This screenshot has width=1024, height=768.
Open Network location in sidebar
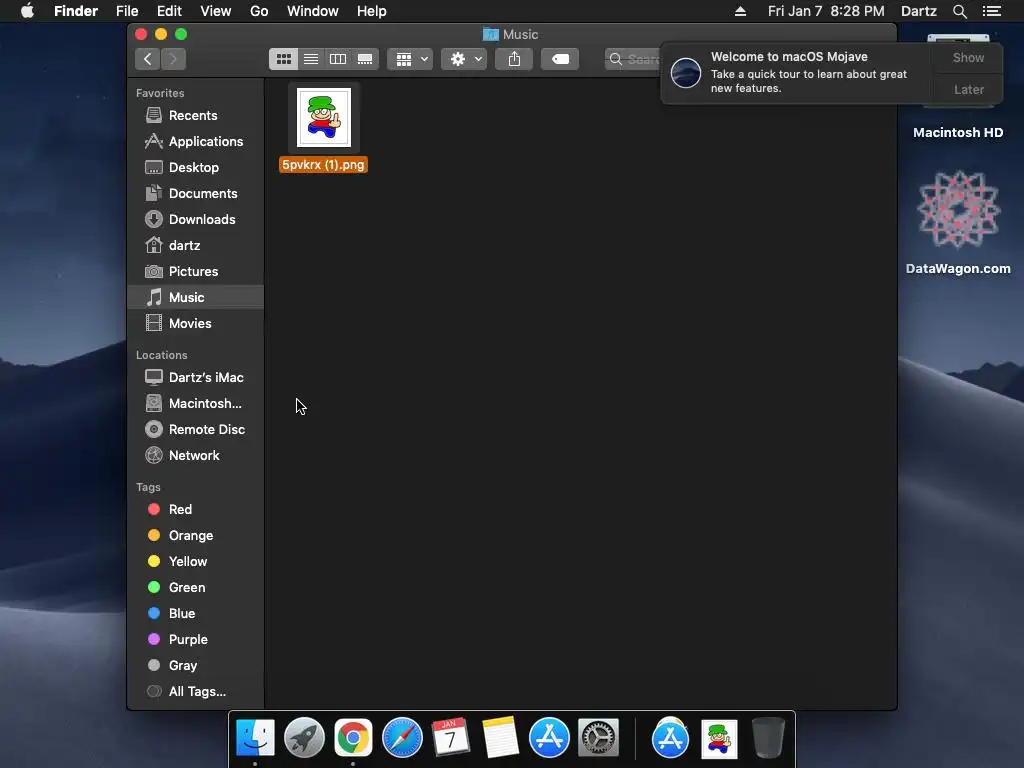(195, 455)
